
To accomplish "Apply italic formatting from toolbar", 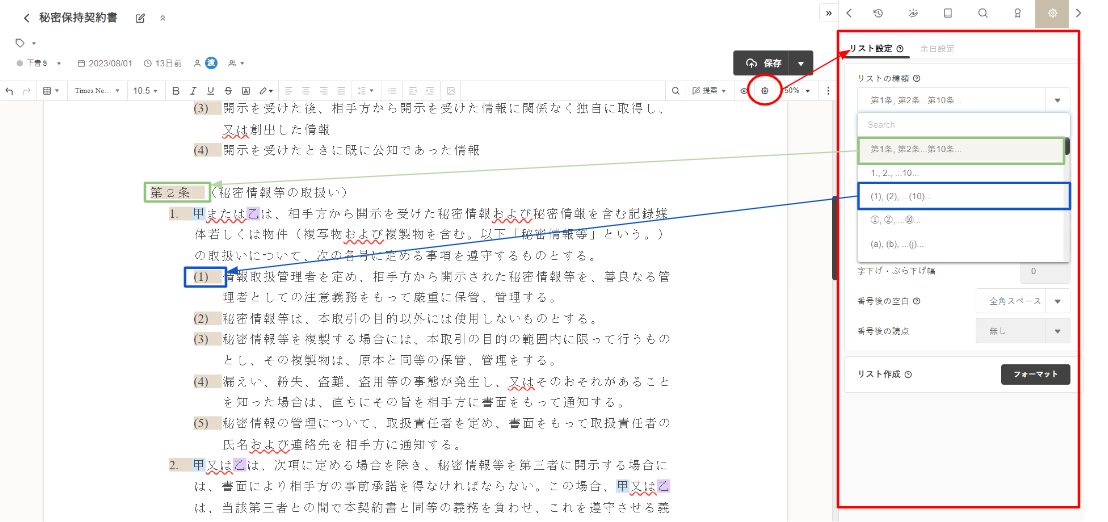I will pyautogui.click(x=194, y=91).
